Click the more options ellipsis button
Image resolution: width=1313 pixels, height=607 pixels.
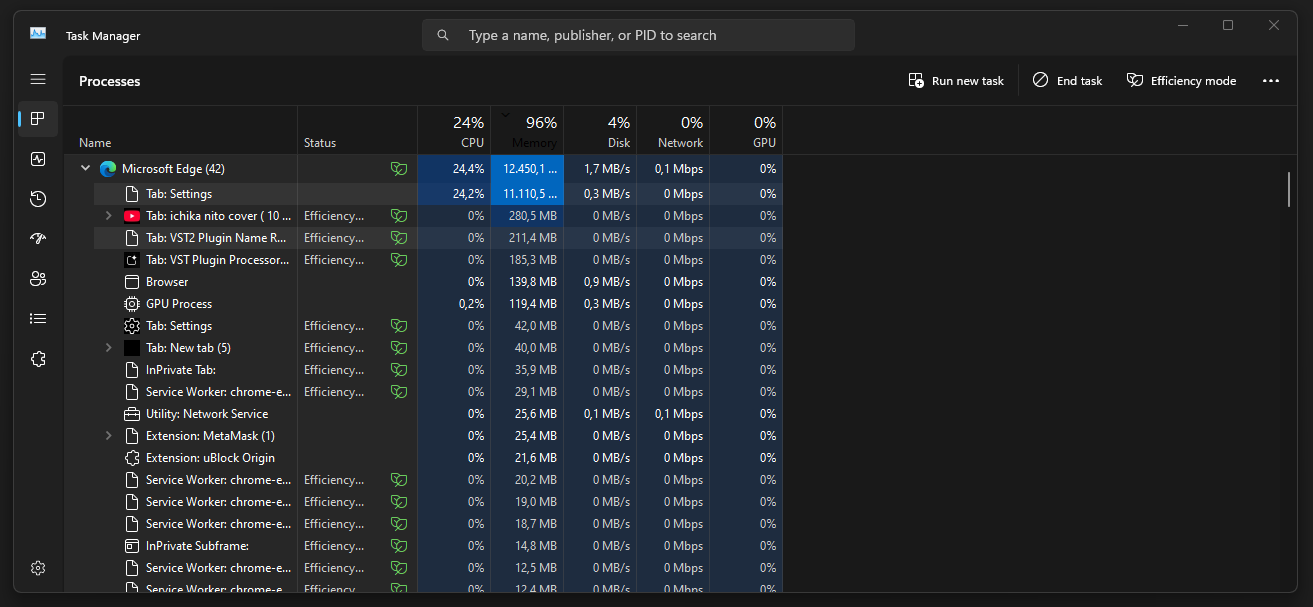[1271, 81]
